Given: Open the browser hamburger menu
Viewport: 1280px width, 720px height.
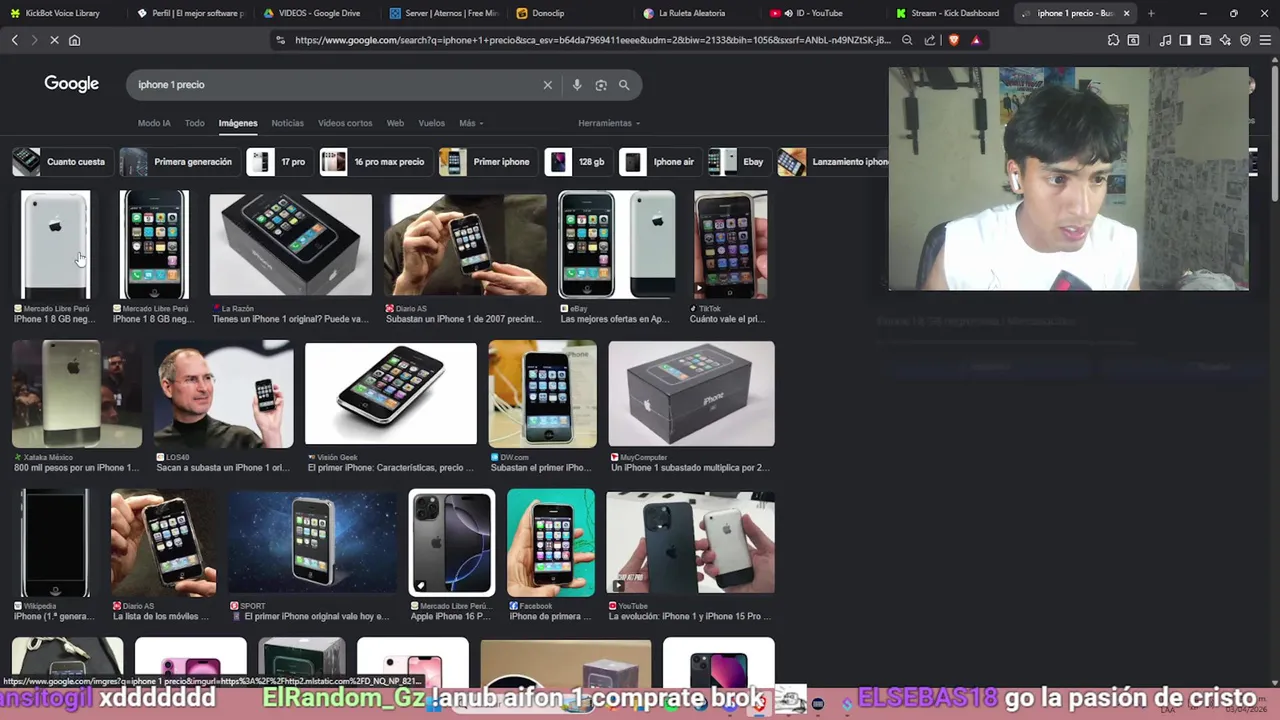Looking at the screenshot, I should [1265, 40].
